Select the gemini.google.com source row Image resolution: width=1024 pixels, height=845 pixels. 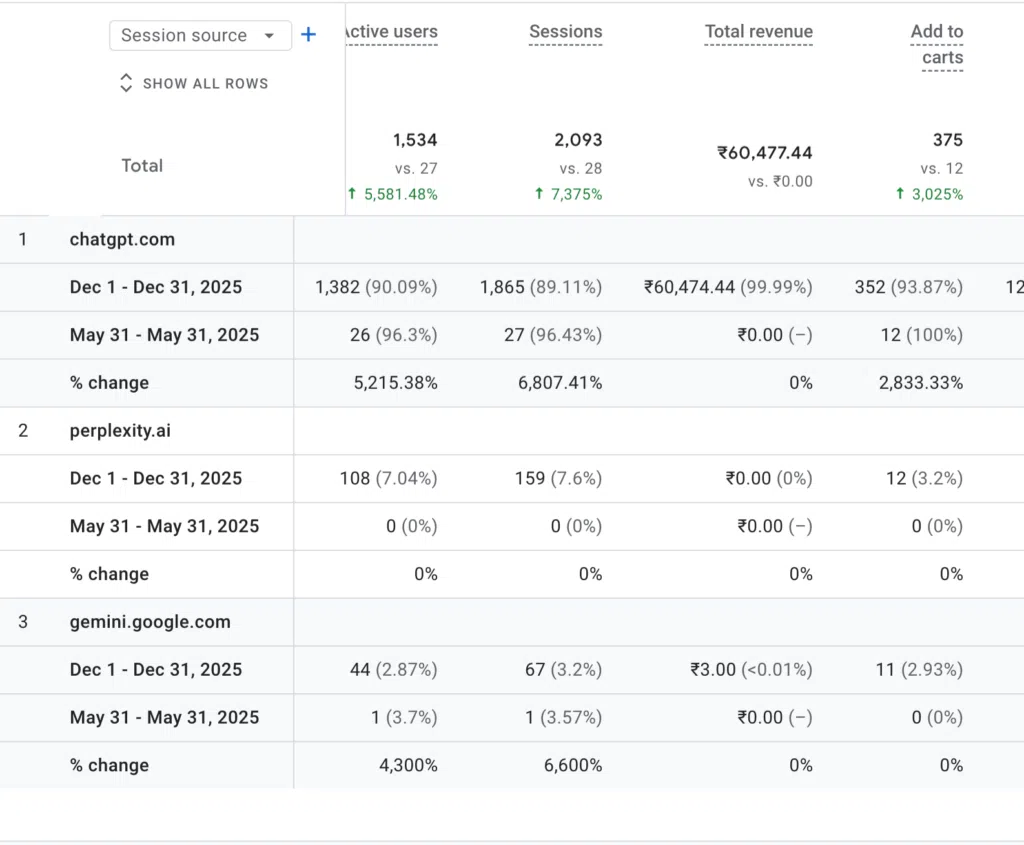click(x=512, y=622)
